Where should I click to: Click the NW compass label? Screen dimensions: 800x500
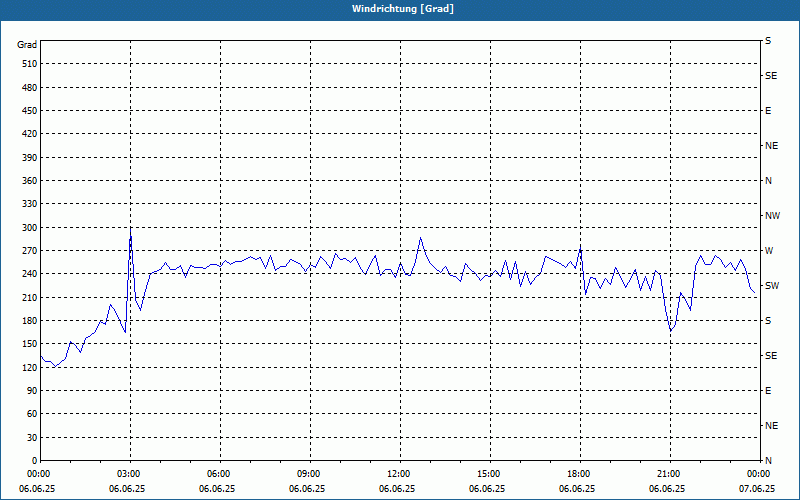[772, 216]
